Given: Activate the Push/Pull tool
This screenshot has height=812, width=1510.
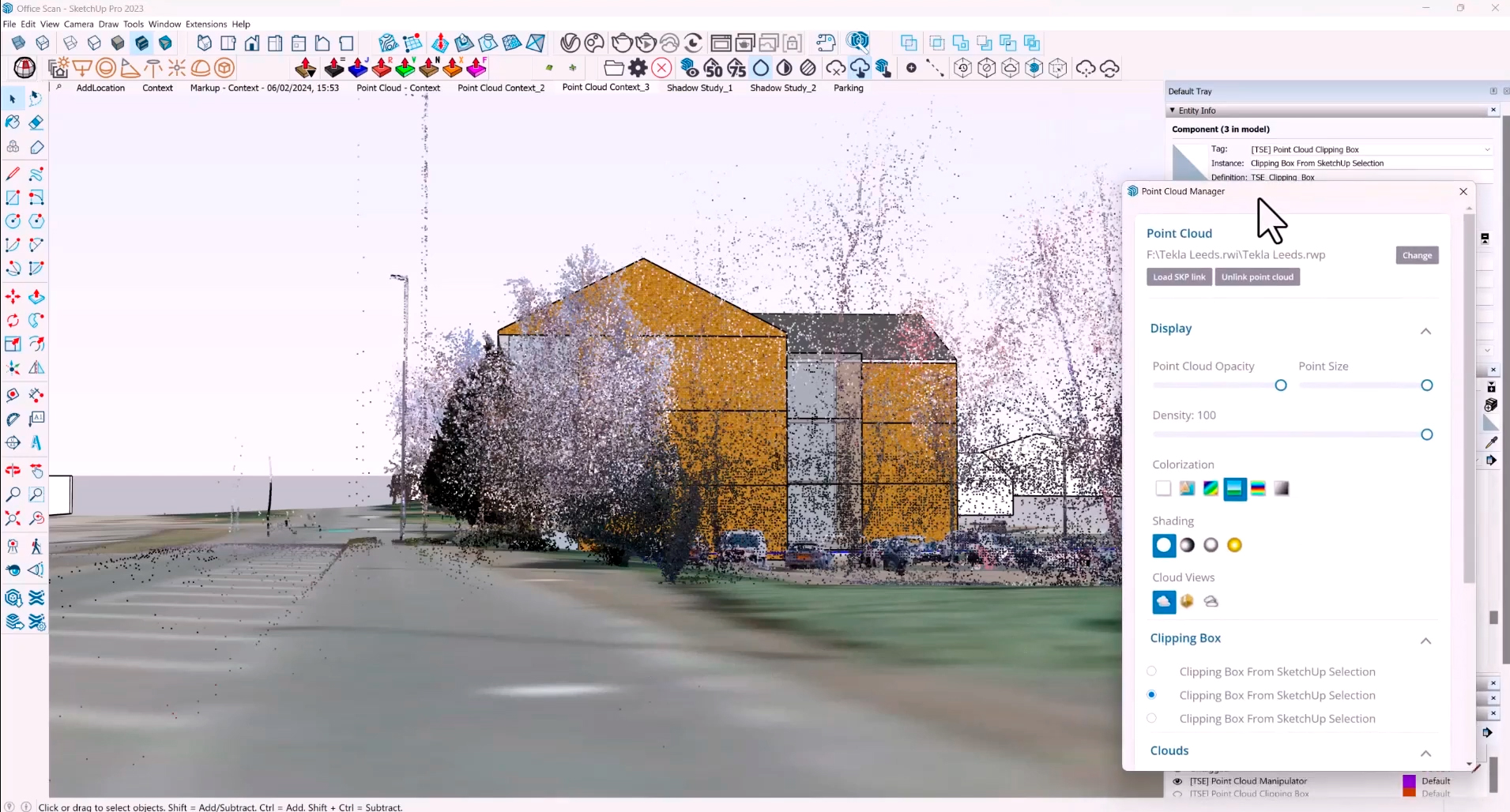Looking at the screenshot, I should tap(36, 297).
